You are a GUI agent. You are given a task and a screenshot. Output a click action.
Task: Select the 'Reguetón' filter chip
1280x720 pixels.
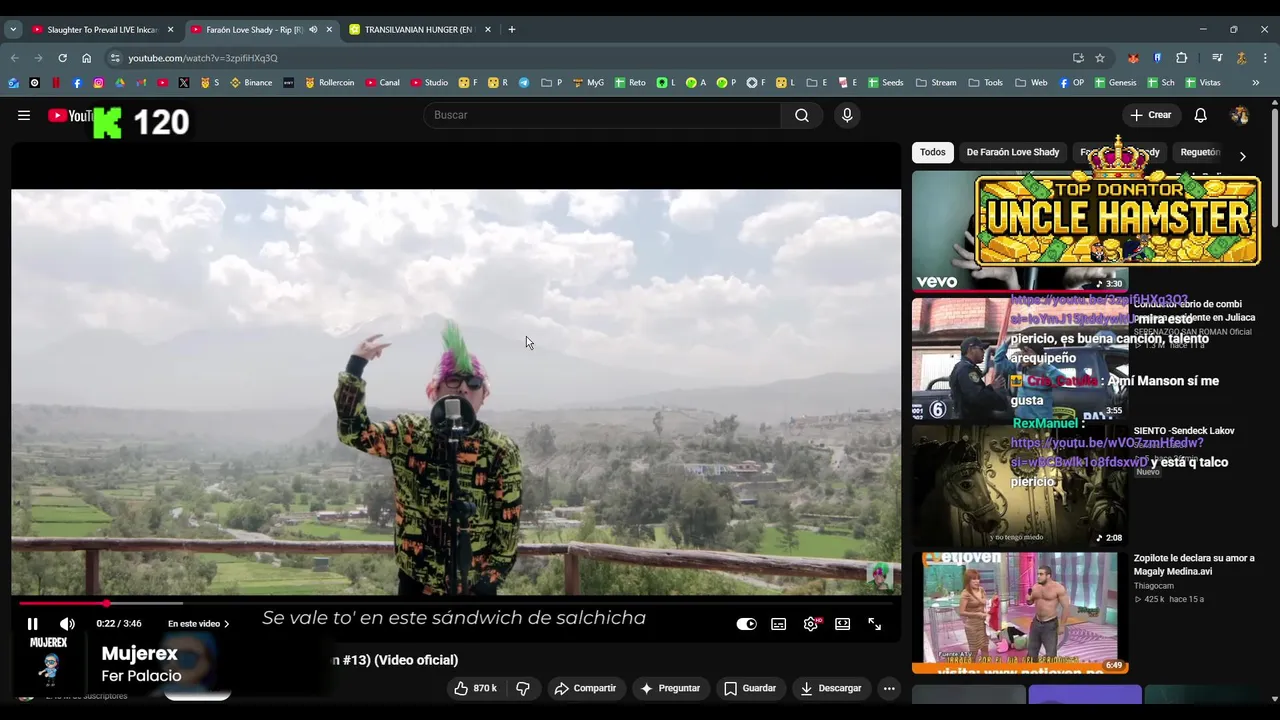pyautogui.click(x=1200, y=152)
